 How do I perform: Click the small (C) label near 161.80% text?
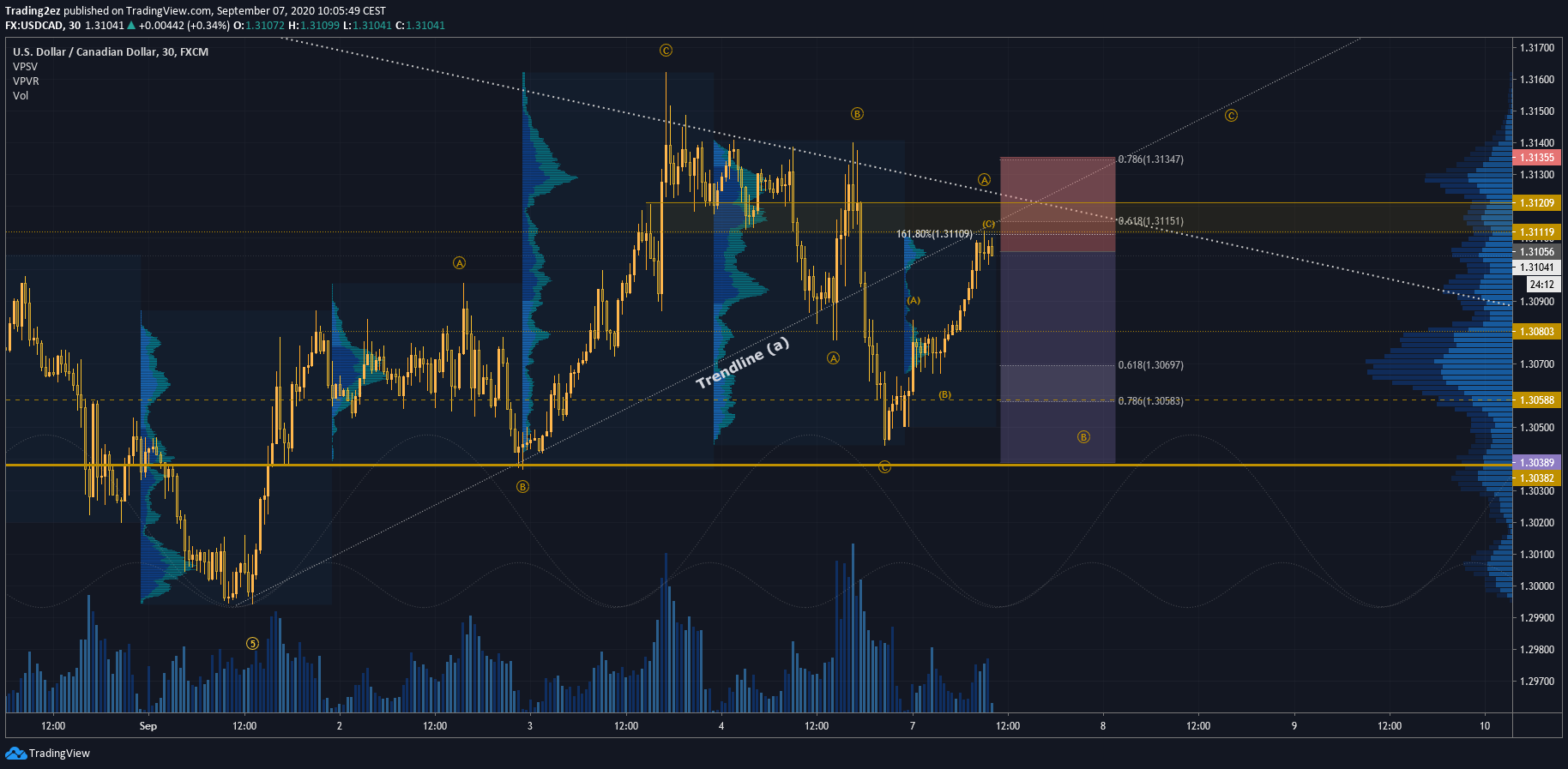(x=989, y=224)
